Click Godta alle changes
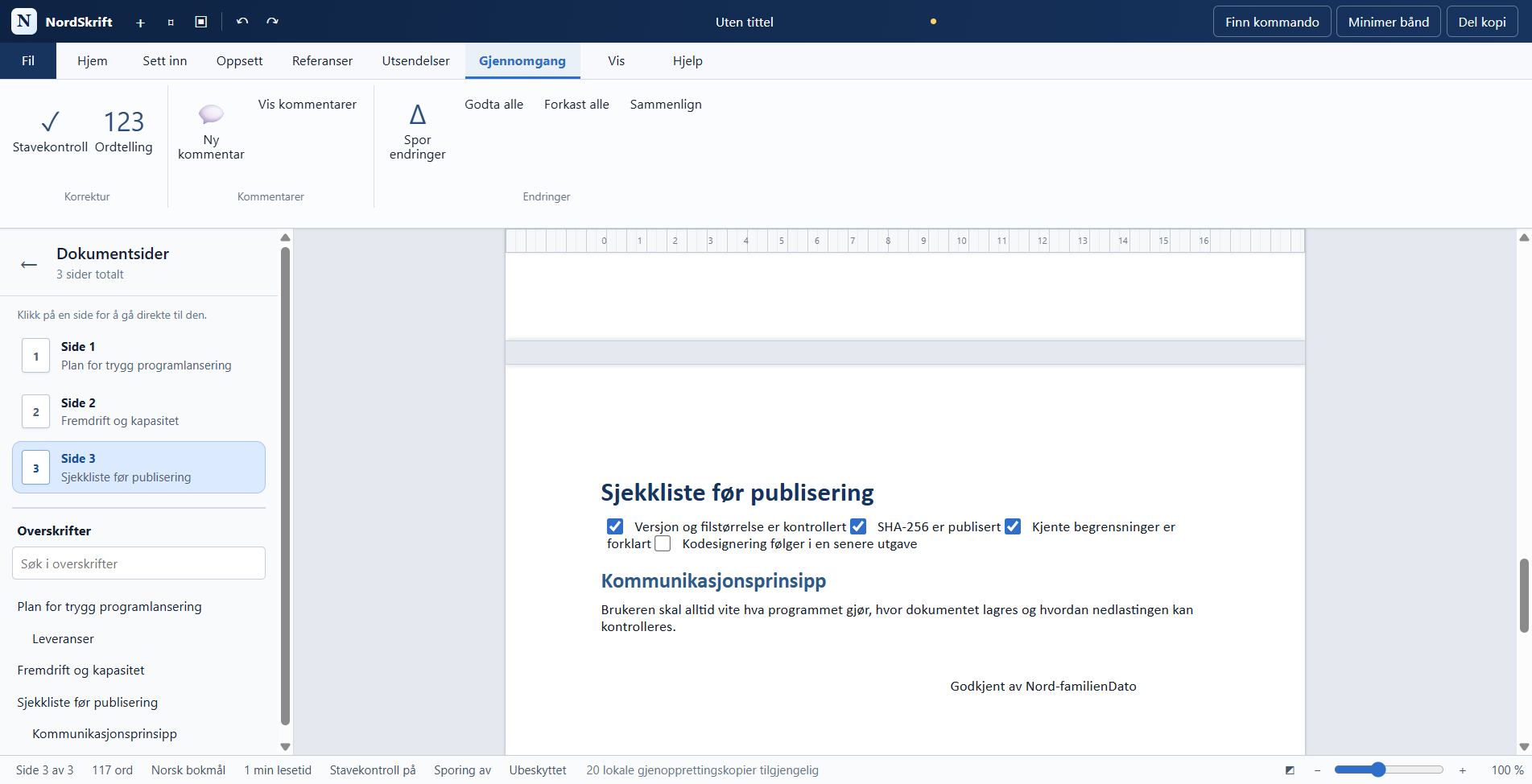The width and height of the screenshot is (1532, 784). tap(493, 105)
